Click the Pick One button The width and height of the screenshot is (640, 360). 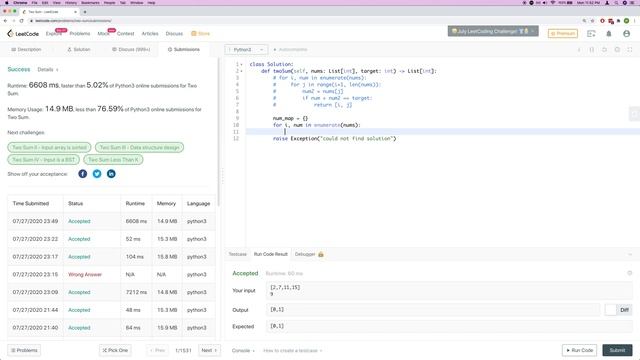(x=115, y=350)
